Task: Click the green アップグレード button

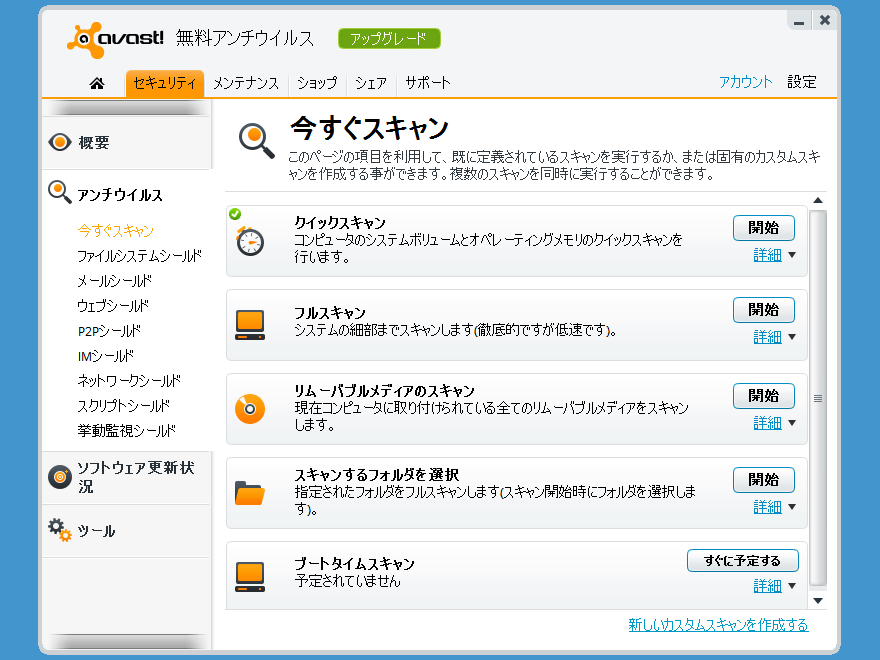Action: click(389, 39)
